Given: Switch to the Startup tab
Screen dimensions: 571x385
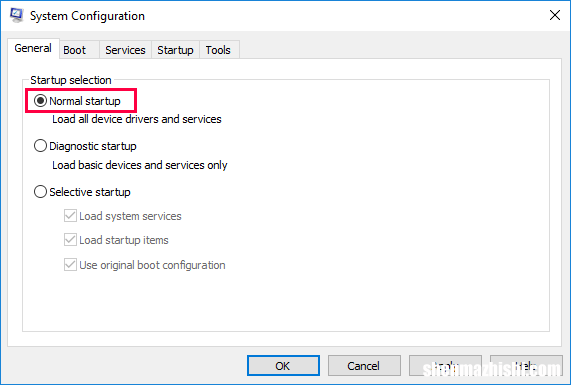Looking at the screenshot, I should 176,50.
